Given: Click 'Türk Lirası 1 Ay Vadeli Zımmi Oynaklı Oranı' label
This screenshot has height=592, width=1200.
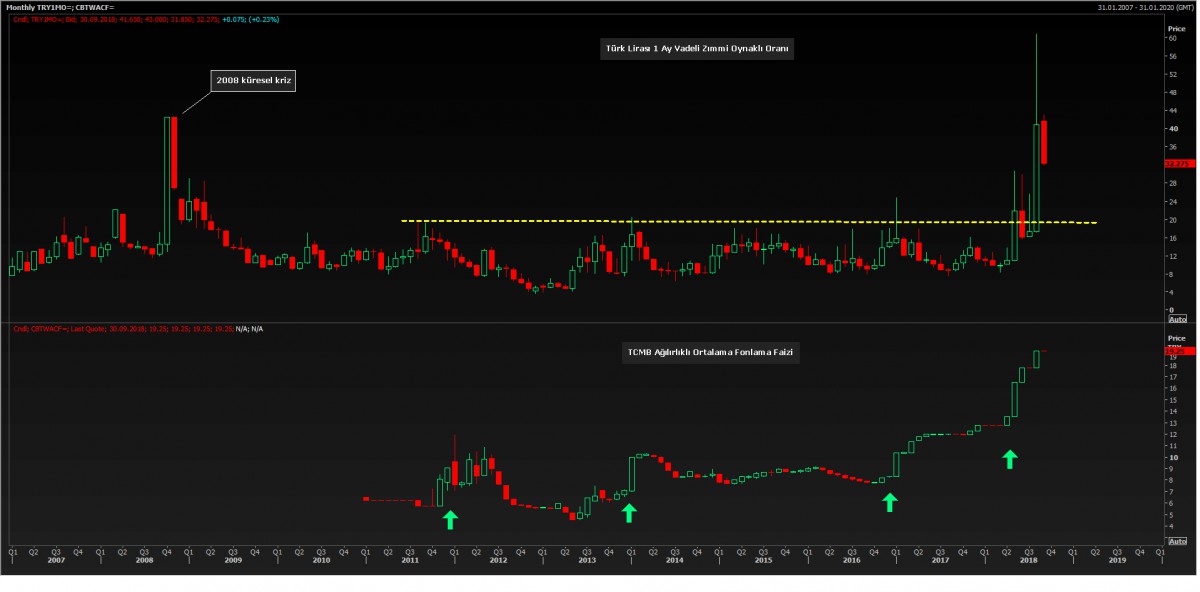Looking at the screenshot, I should (697, 48).
